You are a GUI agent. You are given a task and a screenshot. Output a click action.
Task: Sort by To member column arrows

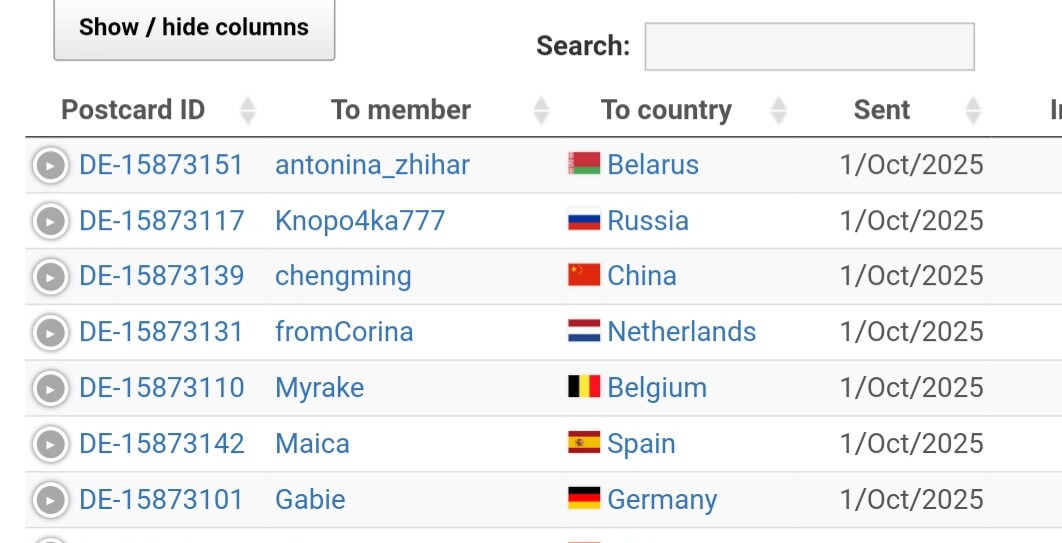pos(541,110)
